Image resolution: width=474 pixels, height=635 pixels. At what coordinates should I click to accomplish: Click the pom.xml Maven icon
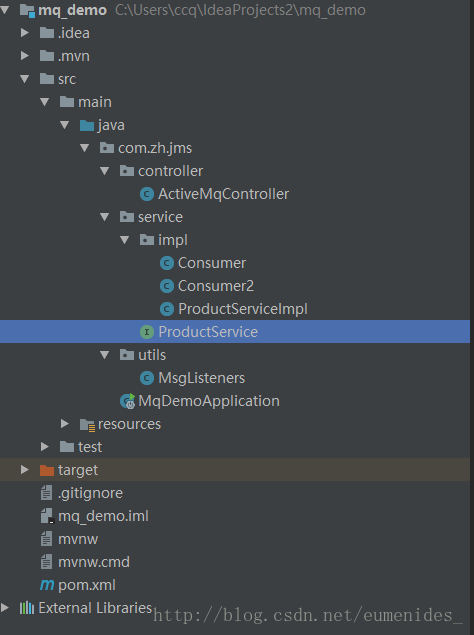[x=47, y=585]
